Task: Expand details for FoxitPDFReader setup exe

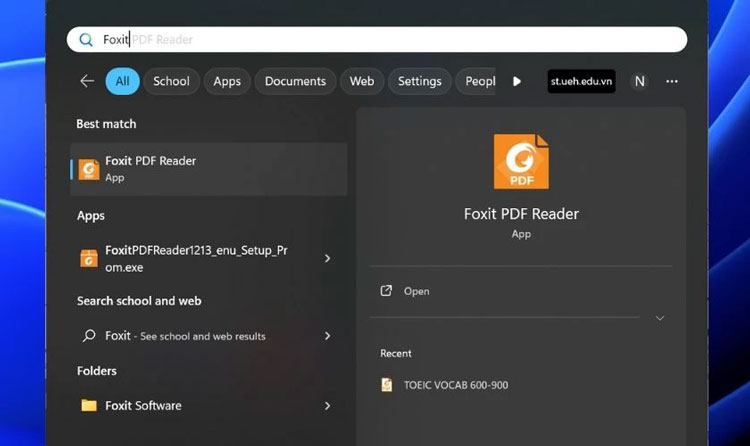Action: pyautogui.click(x=327, y=258)
